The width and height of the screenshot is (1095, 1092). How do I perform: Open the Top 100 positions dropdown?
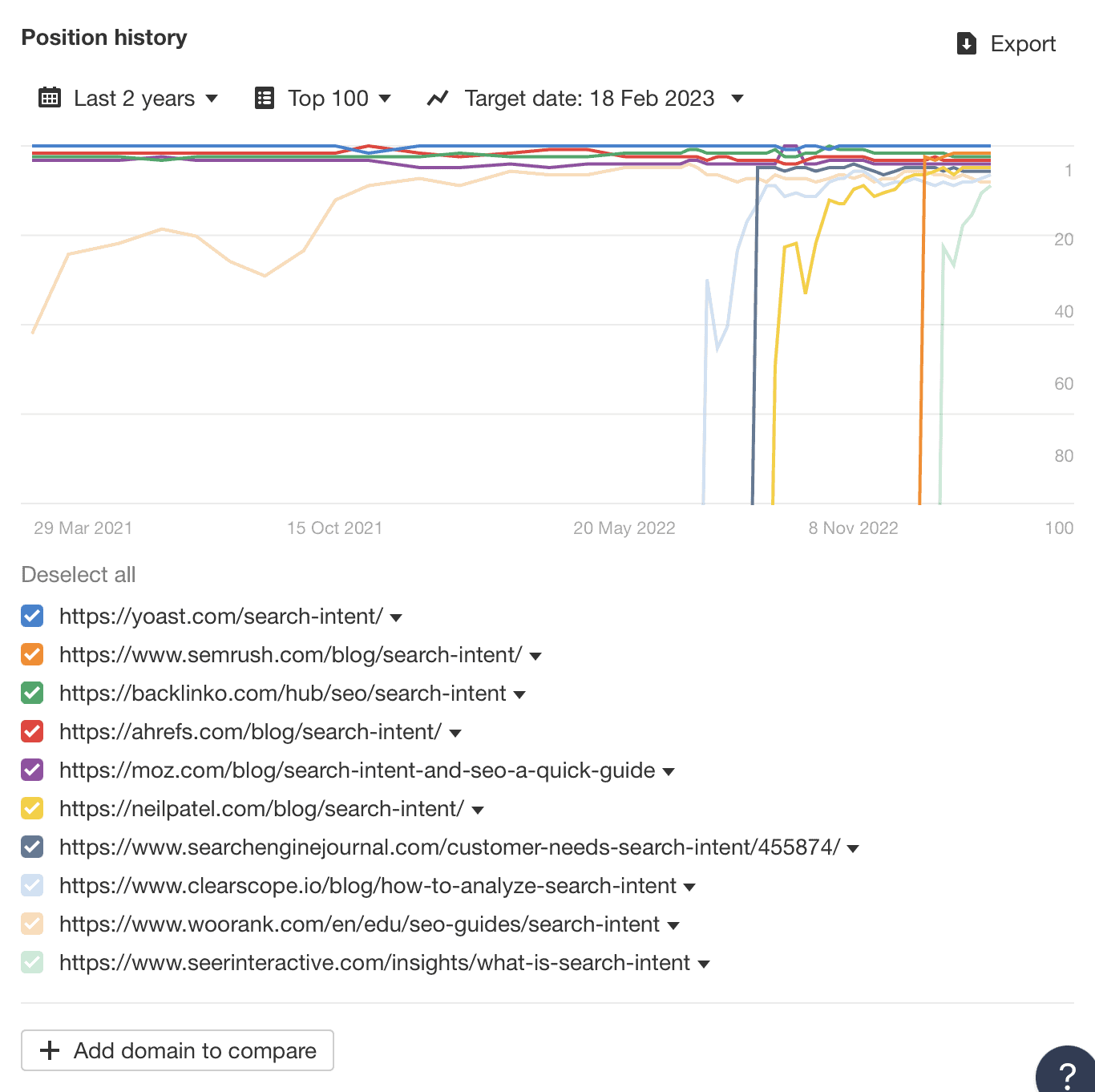click(x=323, y=98)
